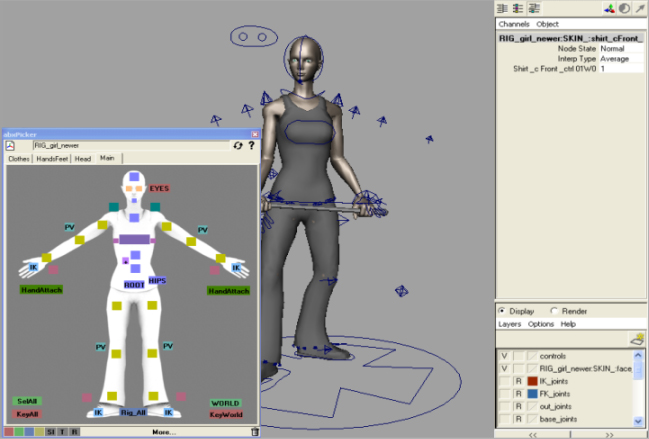The width and height of the screenshot is (649, 439).
Task: Open abxPicker help question mark
Action: click(251, 145)
